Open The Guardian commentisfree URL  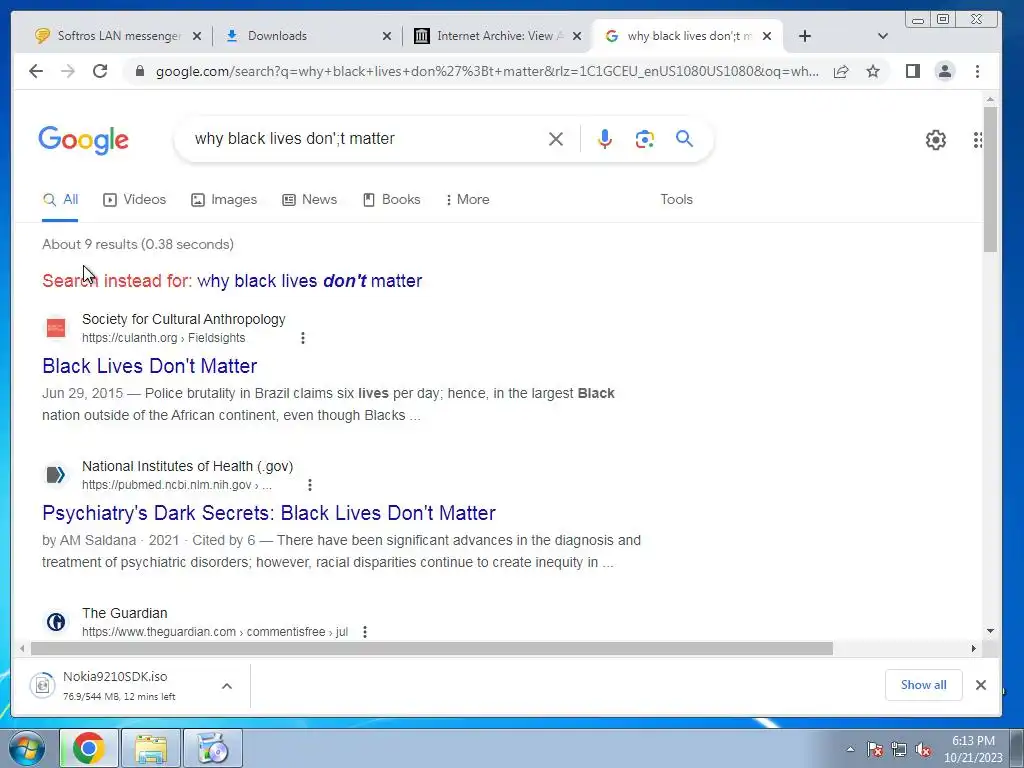[x=215, y=632]
